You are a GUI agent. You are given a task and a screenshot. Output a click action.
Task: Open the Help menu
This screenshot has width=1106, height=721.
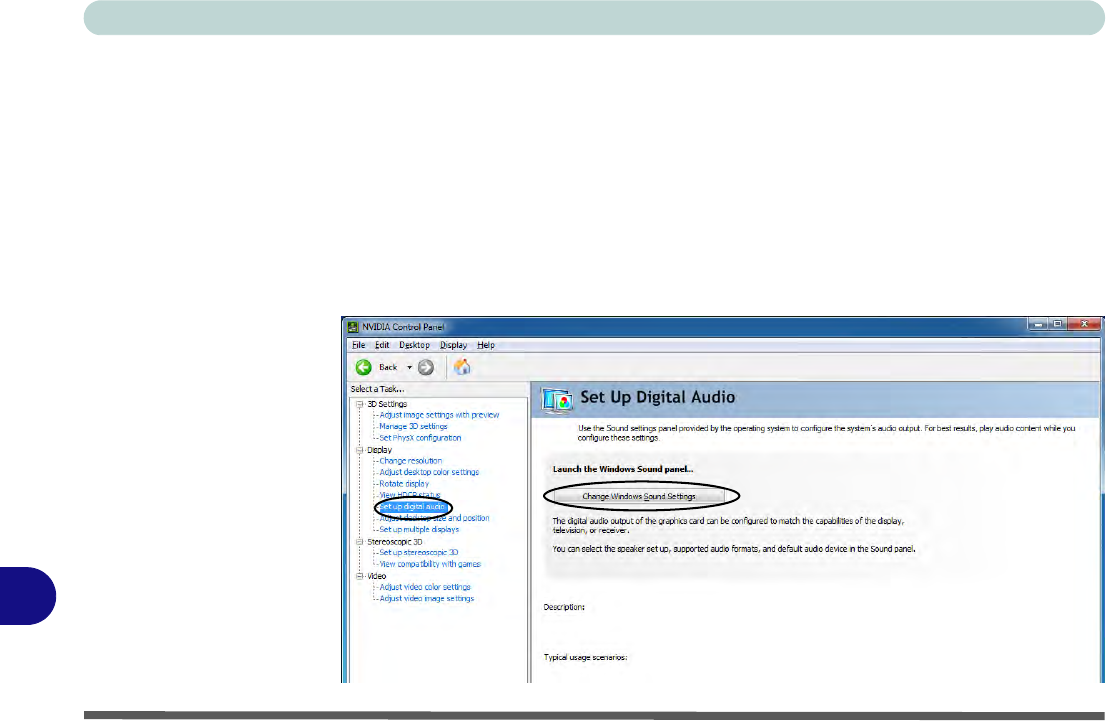click(486, 345)
